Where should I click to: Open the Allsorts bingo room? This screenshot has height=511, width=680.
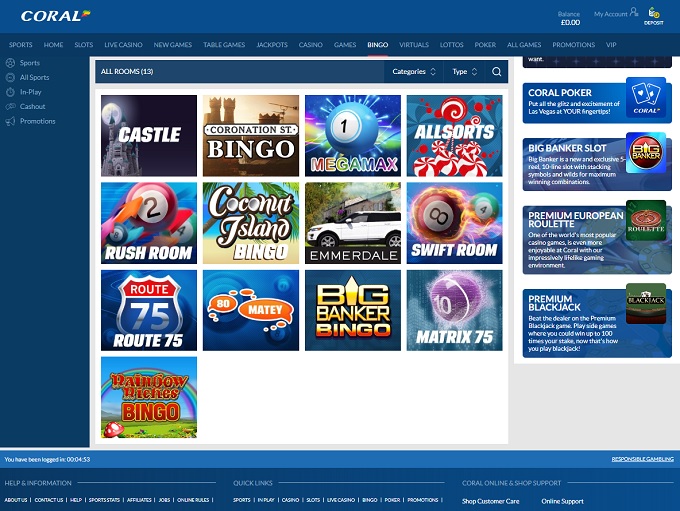454,136
